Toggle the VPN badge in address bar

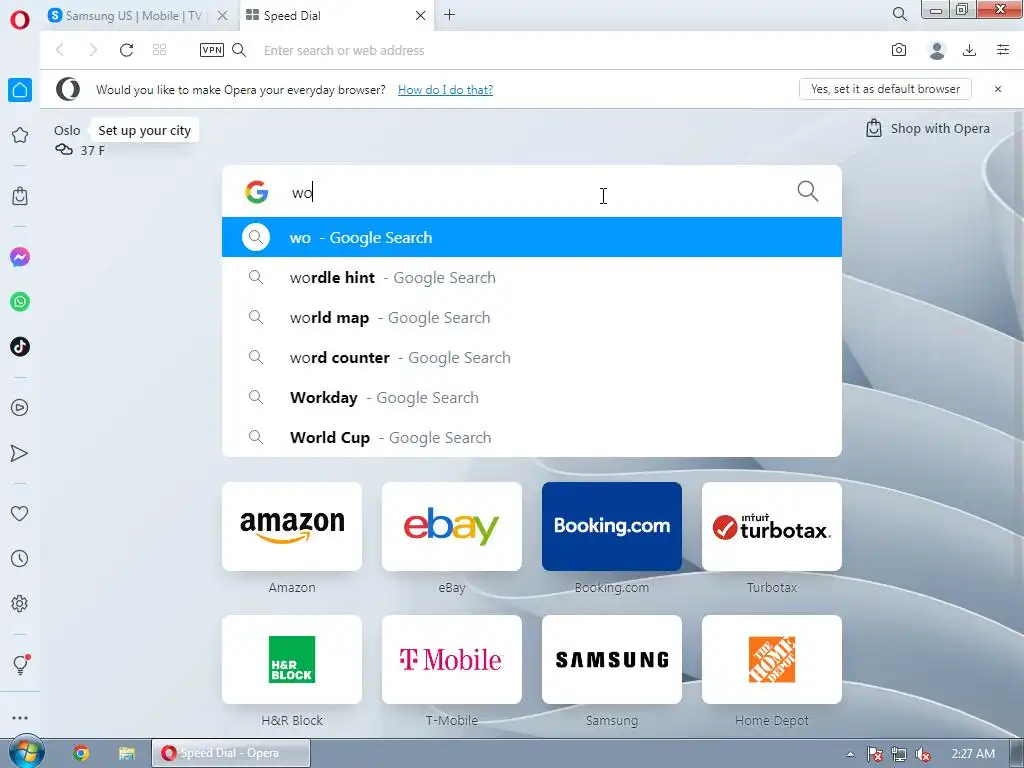click(x=212, y=50)
